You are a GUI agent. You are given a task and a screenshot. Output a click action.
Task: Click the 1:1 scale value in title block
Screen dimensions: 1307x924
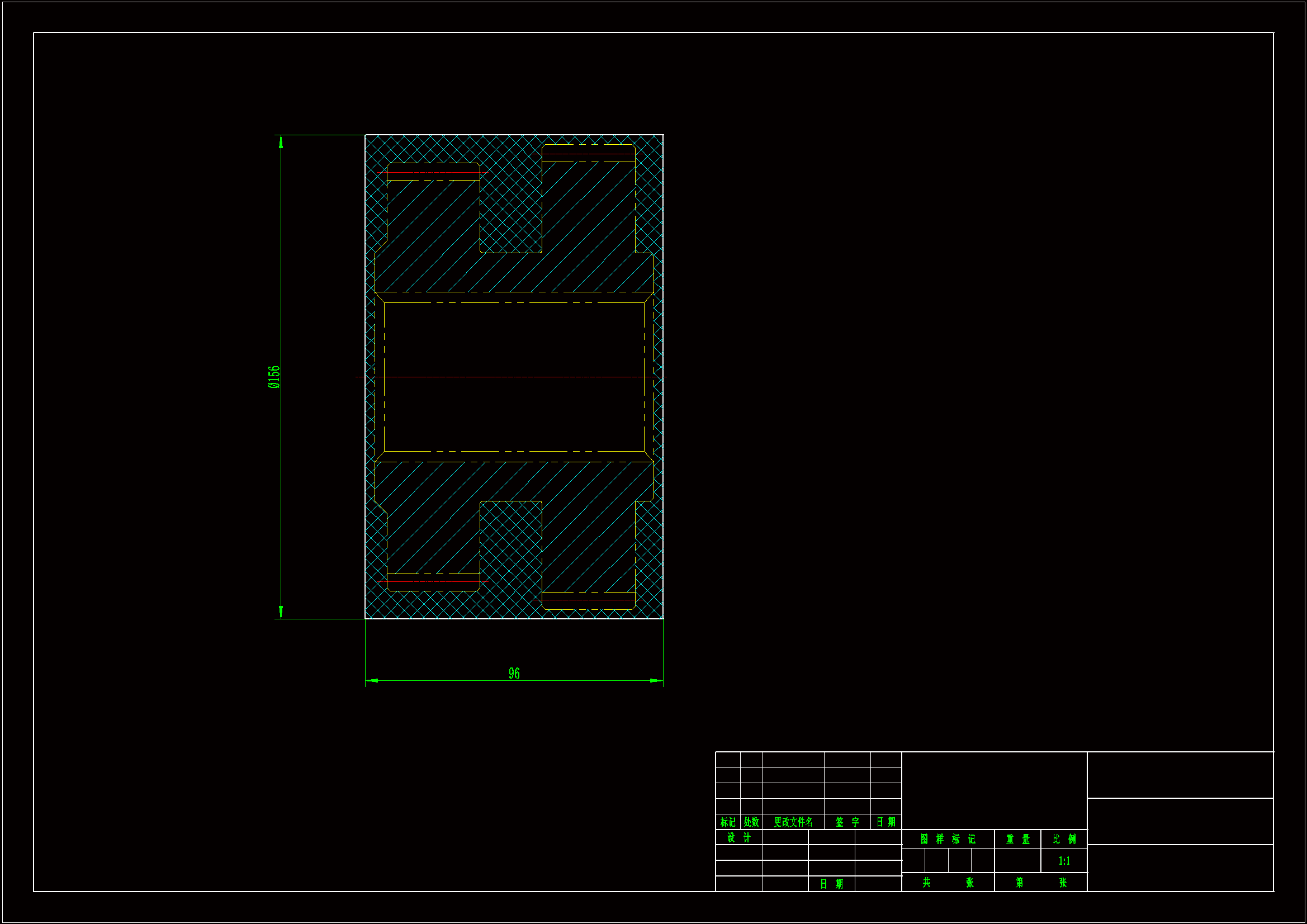tap(1064, 861)
